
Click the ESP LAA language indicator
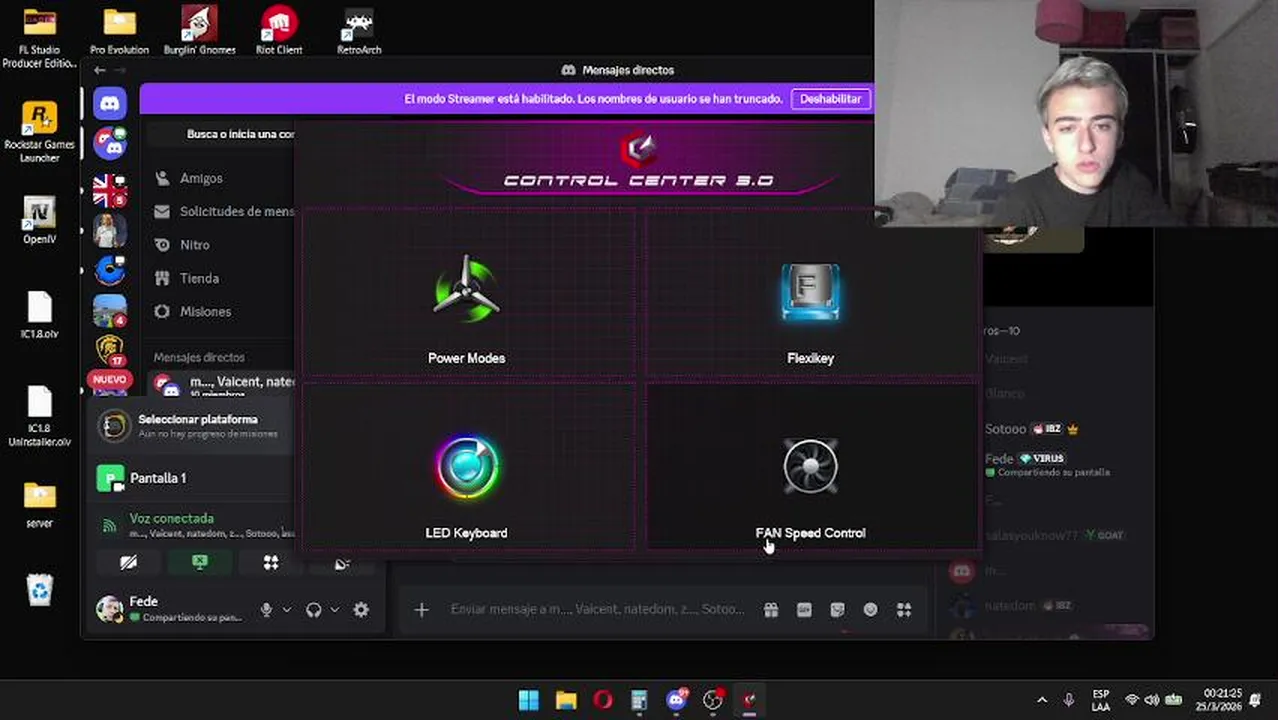pos(1101,700)
